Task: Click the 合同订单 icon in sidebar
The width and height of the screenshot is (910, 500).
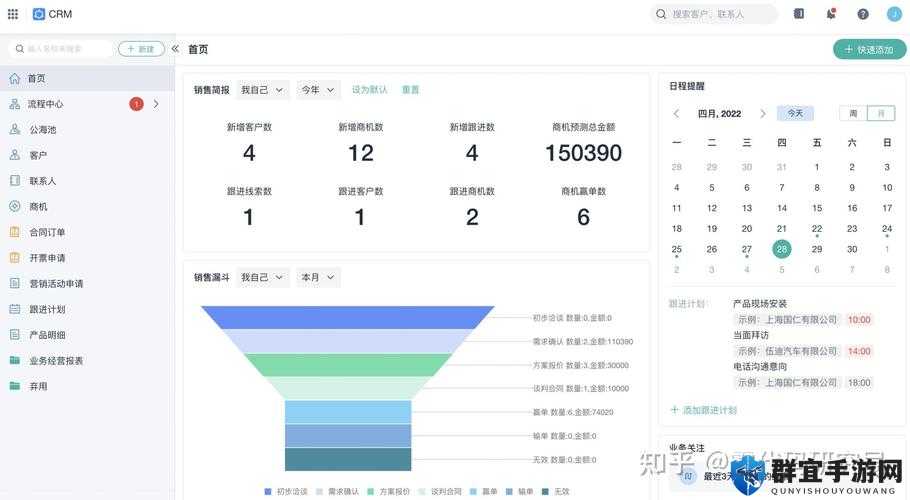Action: pyautogui.click(x=15, y=232)
